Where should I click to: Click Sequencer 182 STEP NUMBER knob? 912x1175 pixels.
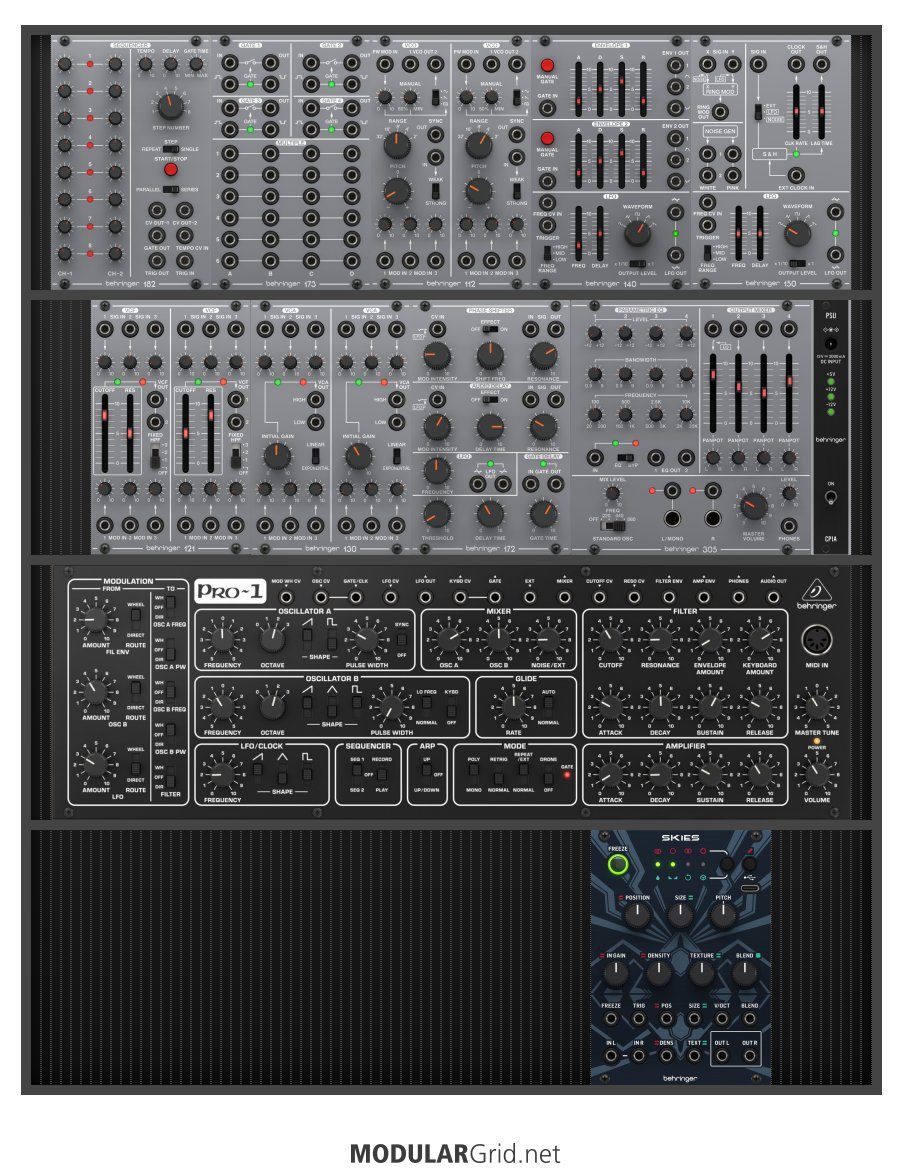click(x=171, y=106)
